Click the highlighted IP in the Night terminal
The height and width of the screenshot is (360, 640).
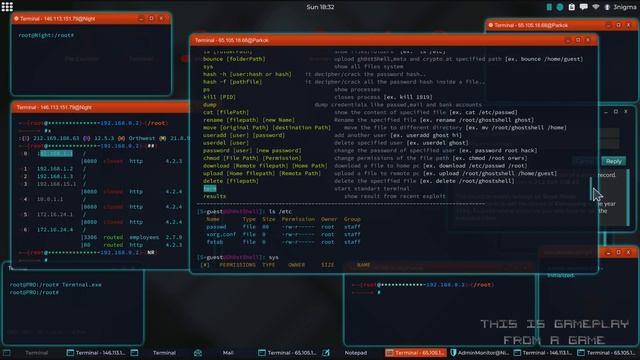tap(56, 153)
